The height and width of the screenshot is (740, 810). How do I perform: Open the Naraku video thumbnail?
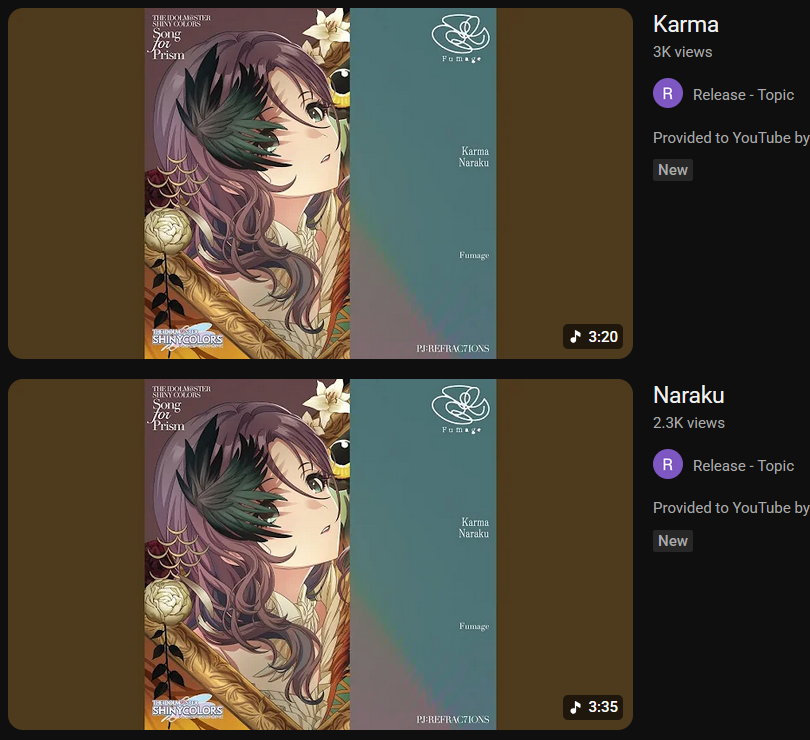pos(320,554)
